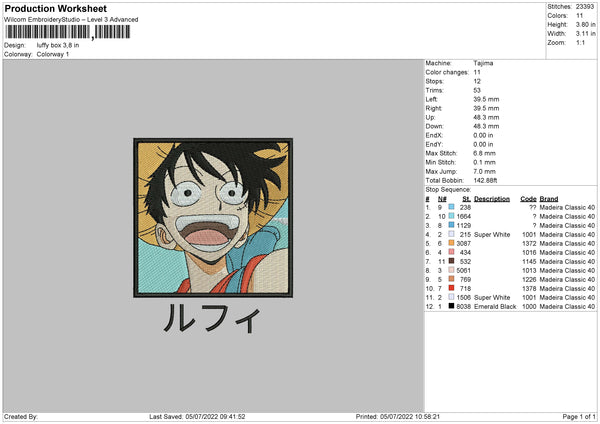This screenshot has width=600, height=424.
Task: Click the 'Emerald Black' description
Action: [495, 307]
